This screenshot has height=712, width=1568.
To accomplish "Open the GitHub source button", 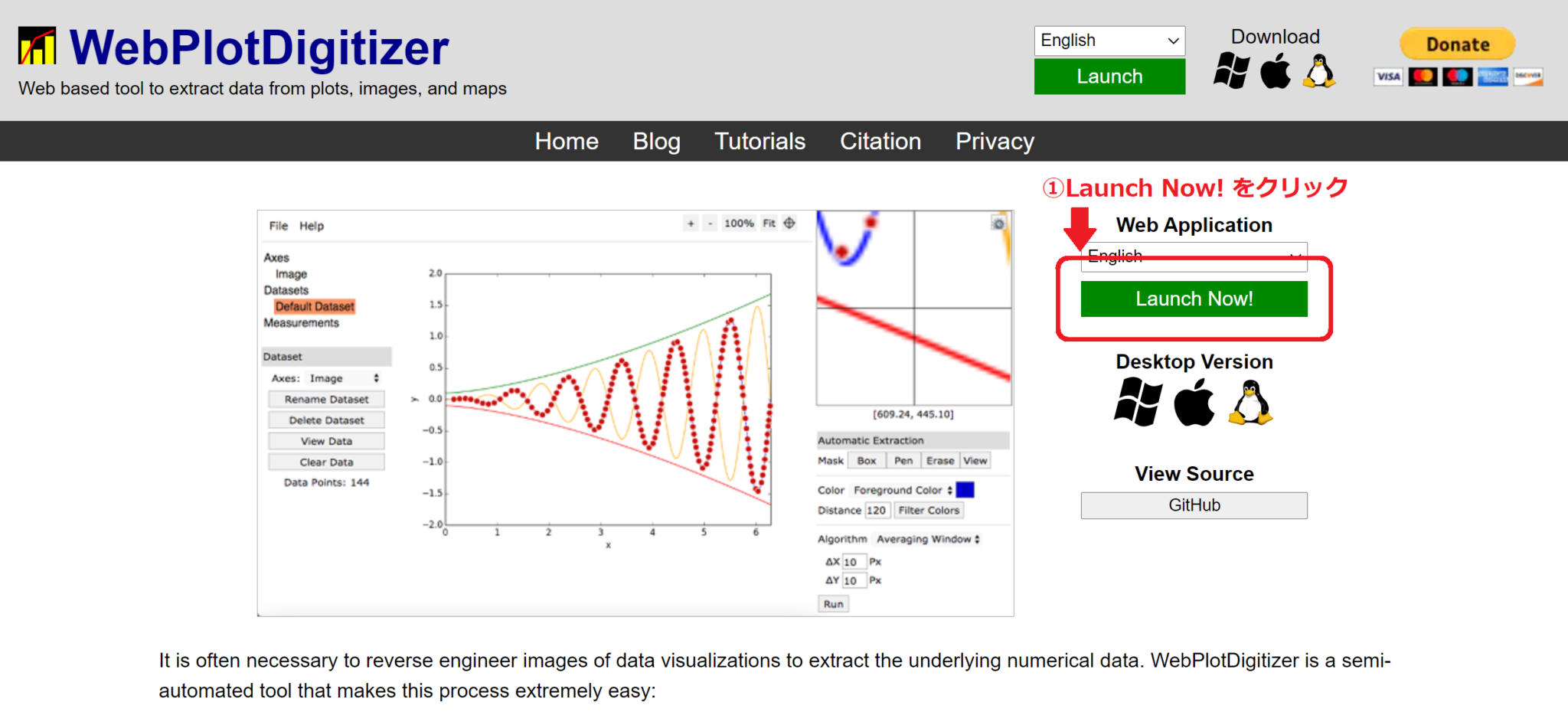I will point(1194,505).
